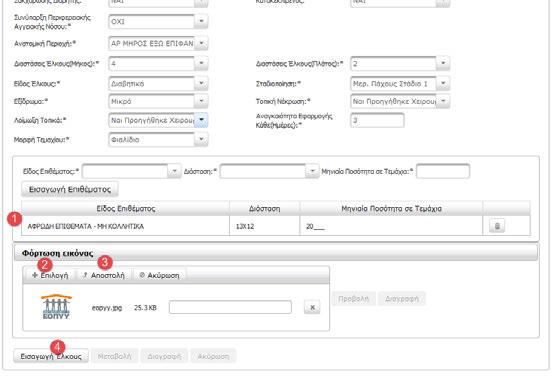Image resolution: width=553 pixels, height=392 pixels.
Task: Open the Σταδιοποίηση dropdown
Action: pos(443,84)
